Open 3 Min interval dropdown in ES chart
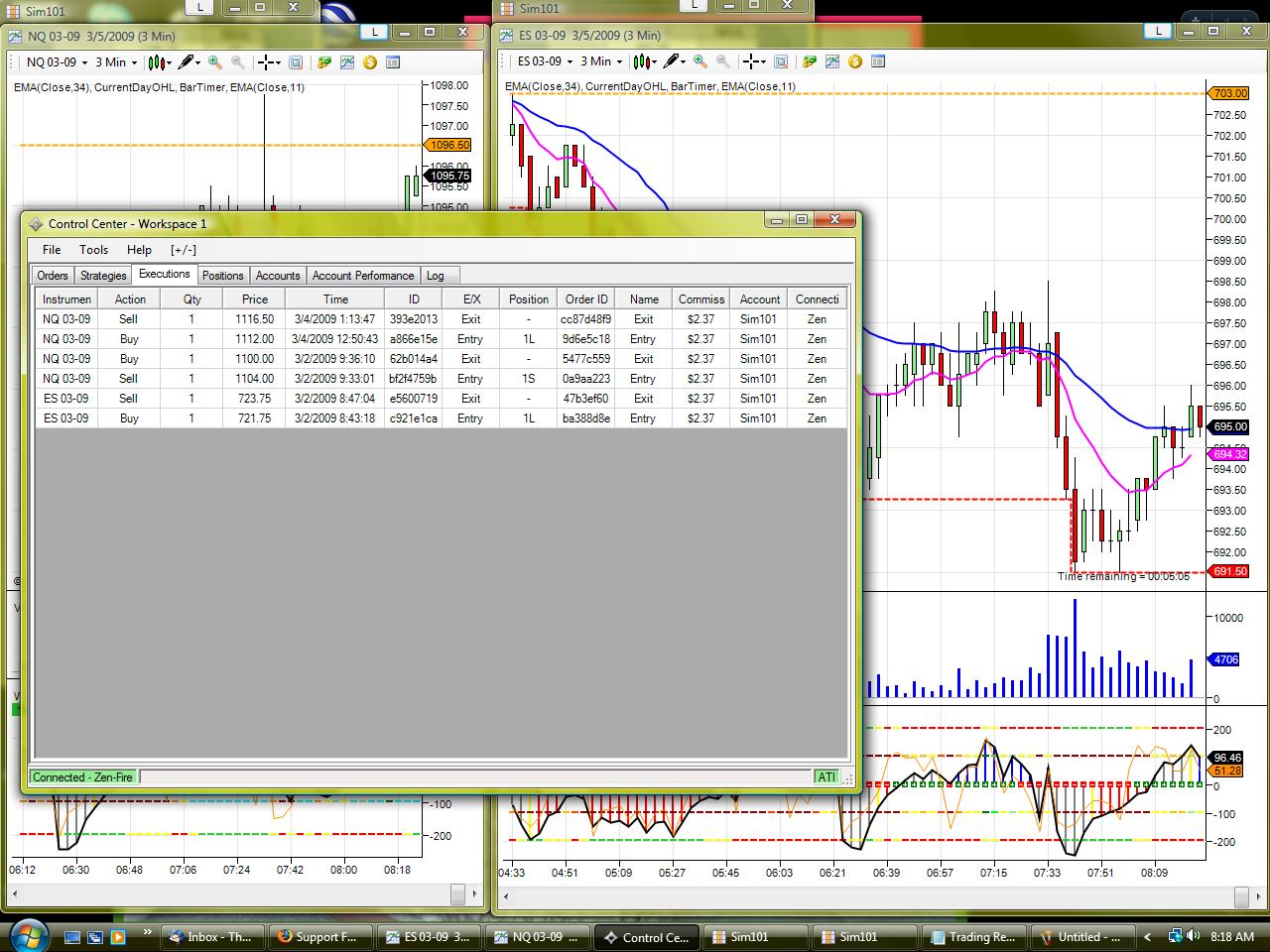Screen dimensions: 1270x952 point(600,61)
